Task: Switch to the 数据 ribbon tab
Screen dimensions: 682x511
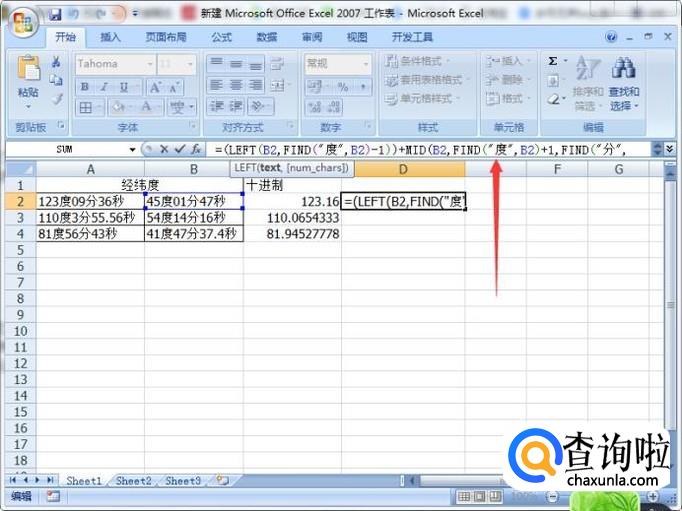Action: tap(267, 37)
